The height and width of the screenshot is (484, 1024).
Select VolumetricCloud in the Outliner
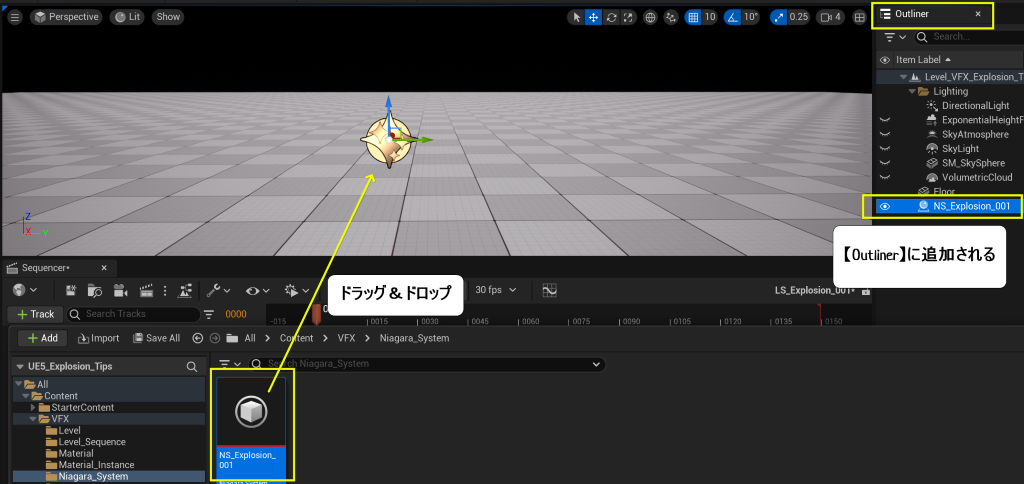pos(976,178)
